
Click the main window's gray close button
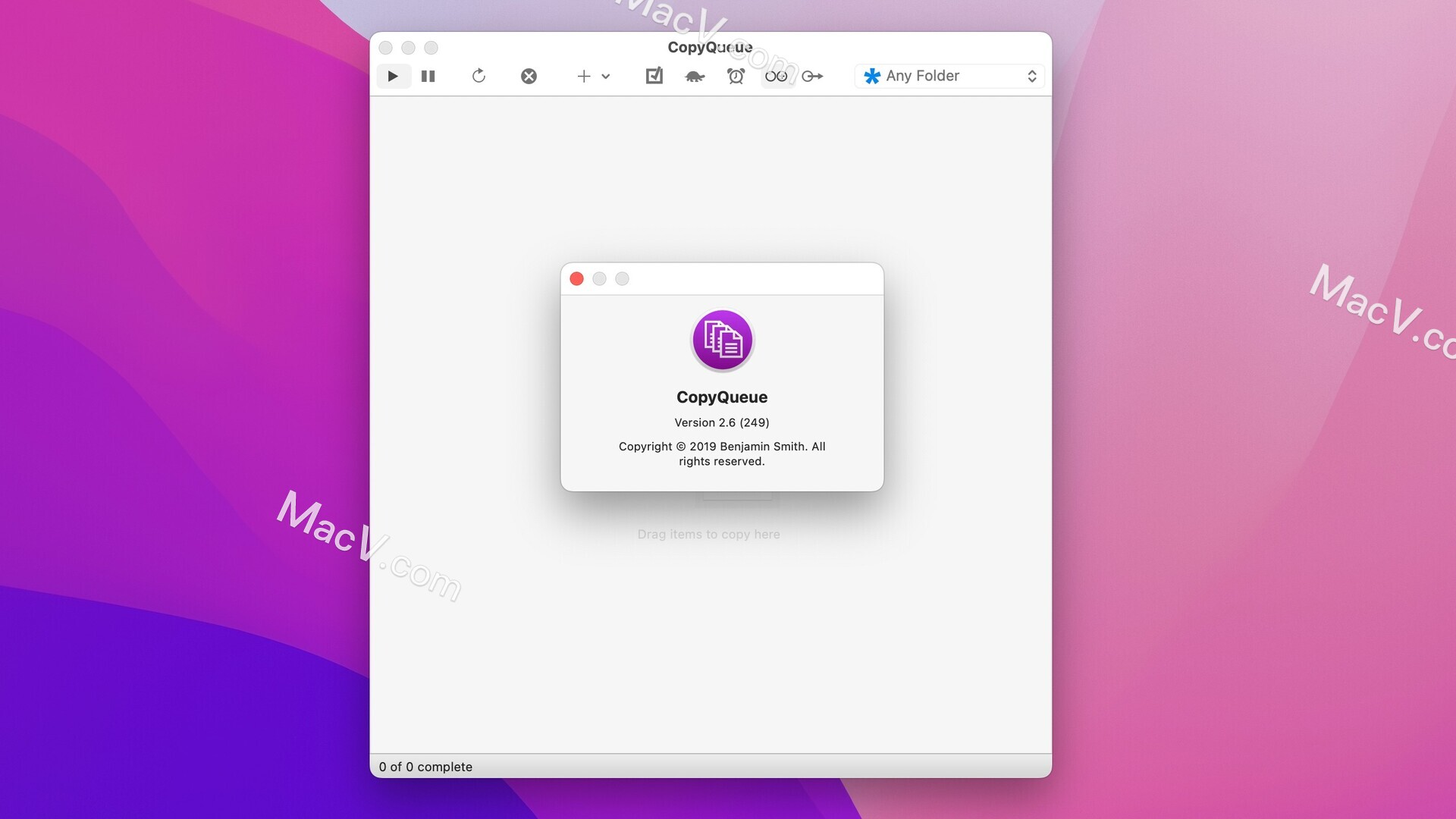pyautogui.click(x=386, y=48)
